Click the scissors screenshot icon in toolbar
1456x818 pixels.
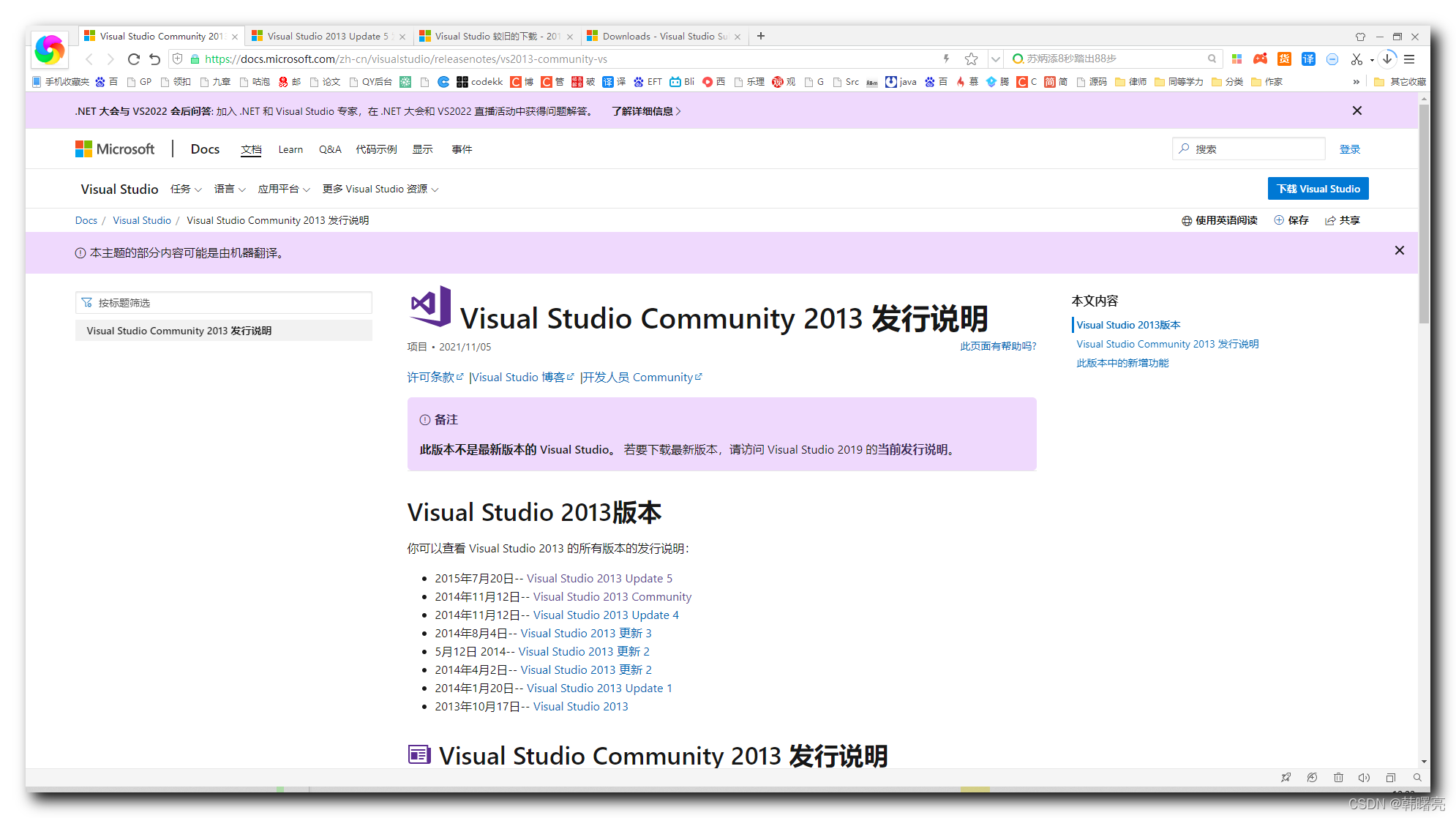pos(1356,59)
